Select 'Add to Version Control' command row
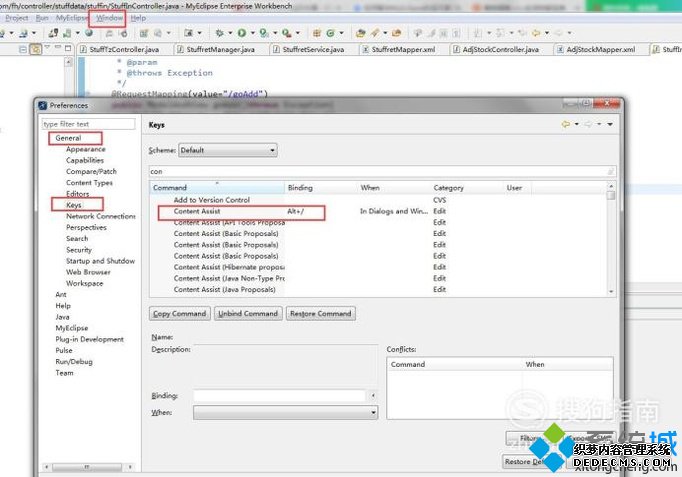 click(378, 200)
